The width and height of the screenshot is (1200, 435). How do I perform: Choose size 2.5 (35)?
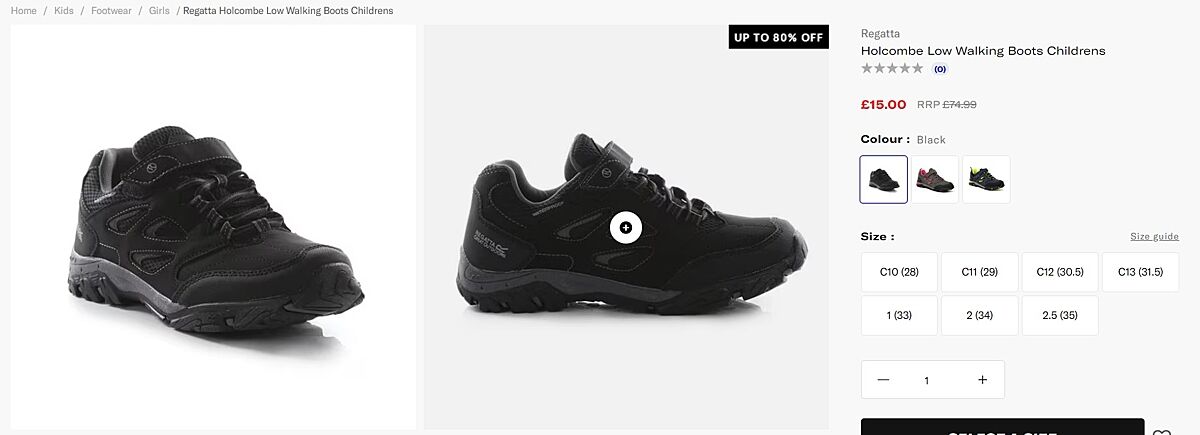click(x=1060, y=315)
